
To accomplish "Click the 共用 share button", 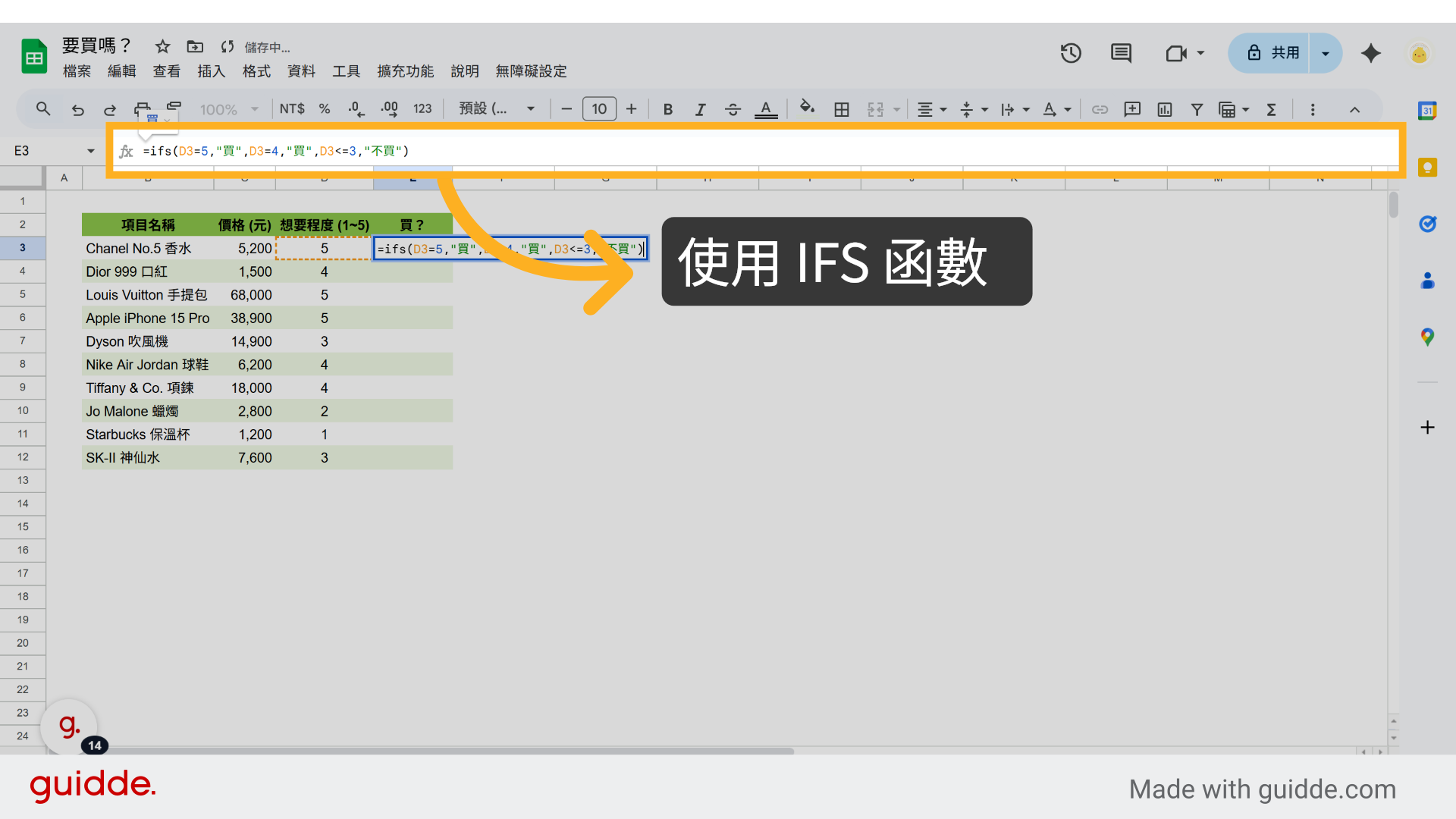I will 1272,53.
